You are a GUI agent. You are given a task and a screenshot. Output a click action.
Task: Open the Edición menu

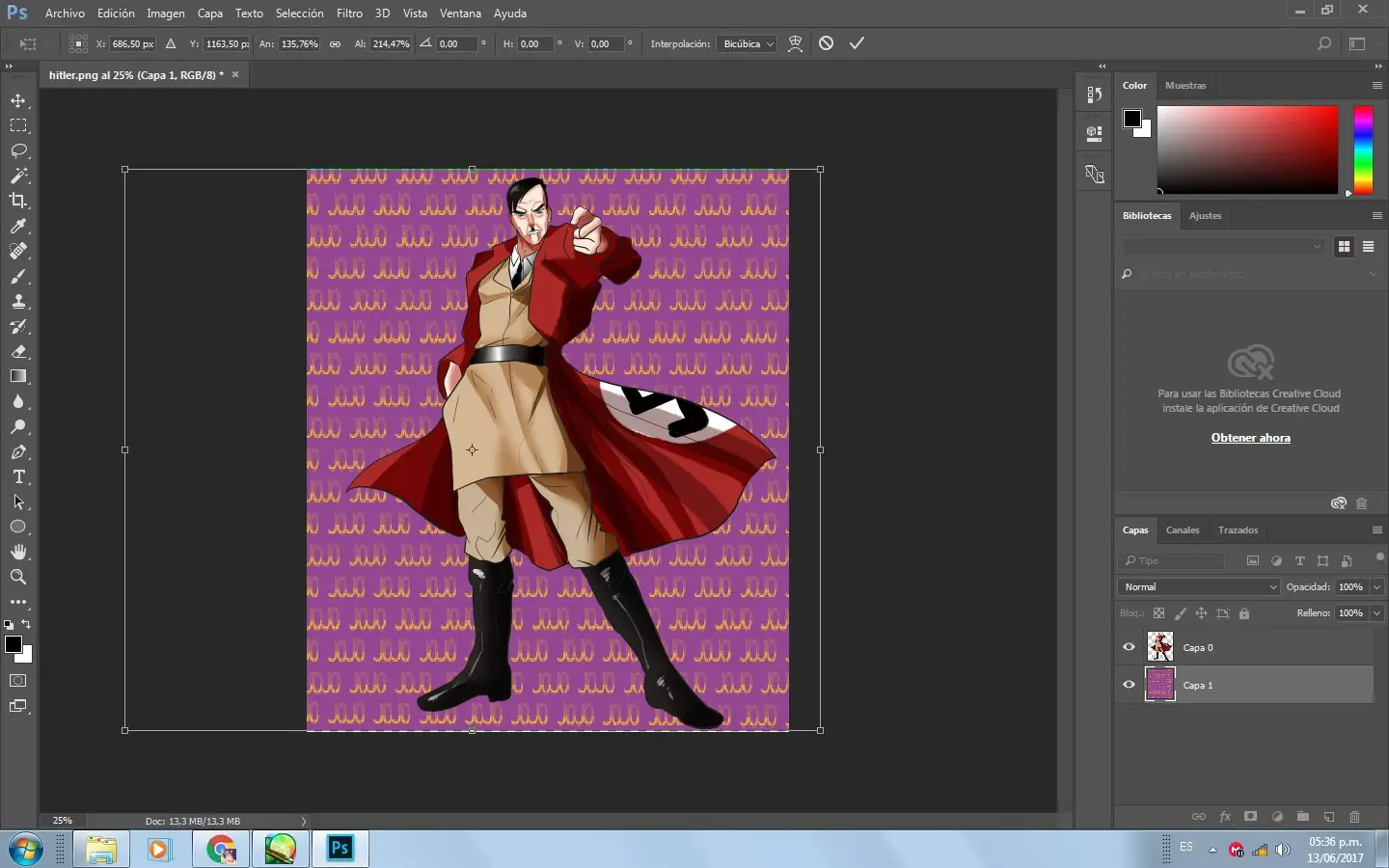click(116, 14)
